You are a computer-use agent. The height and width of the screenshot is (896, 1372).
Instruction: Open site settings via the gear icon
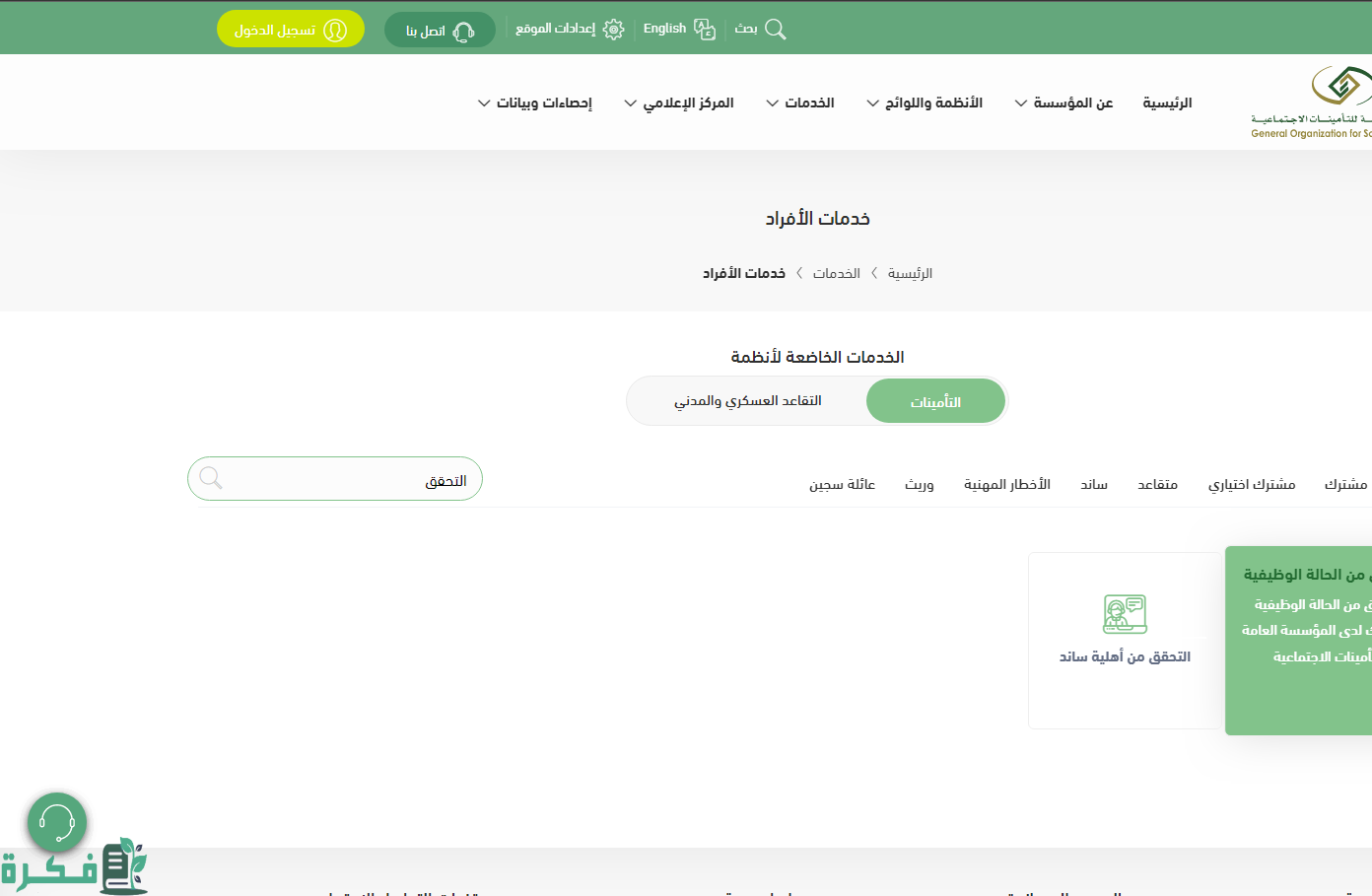click(613, 30)
